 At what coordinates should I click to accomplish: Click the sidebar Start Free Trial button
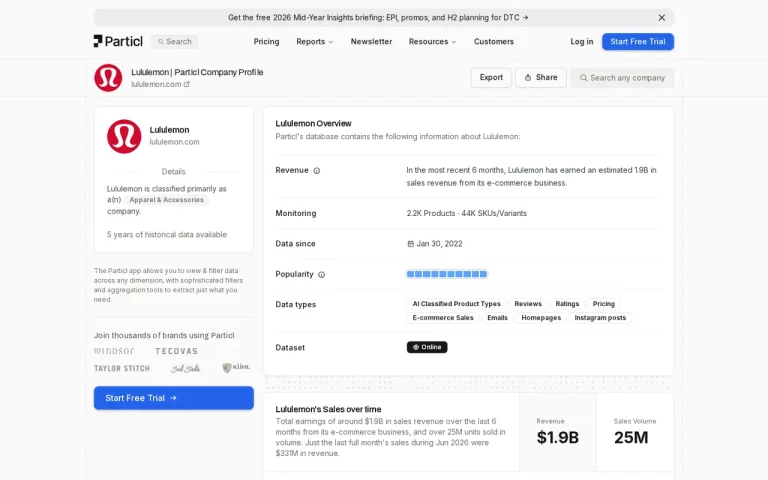174,398
